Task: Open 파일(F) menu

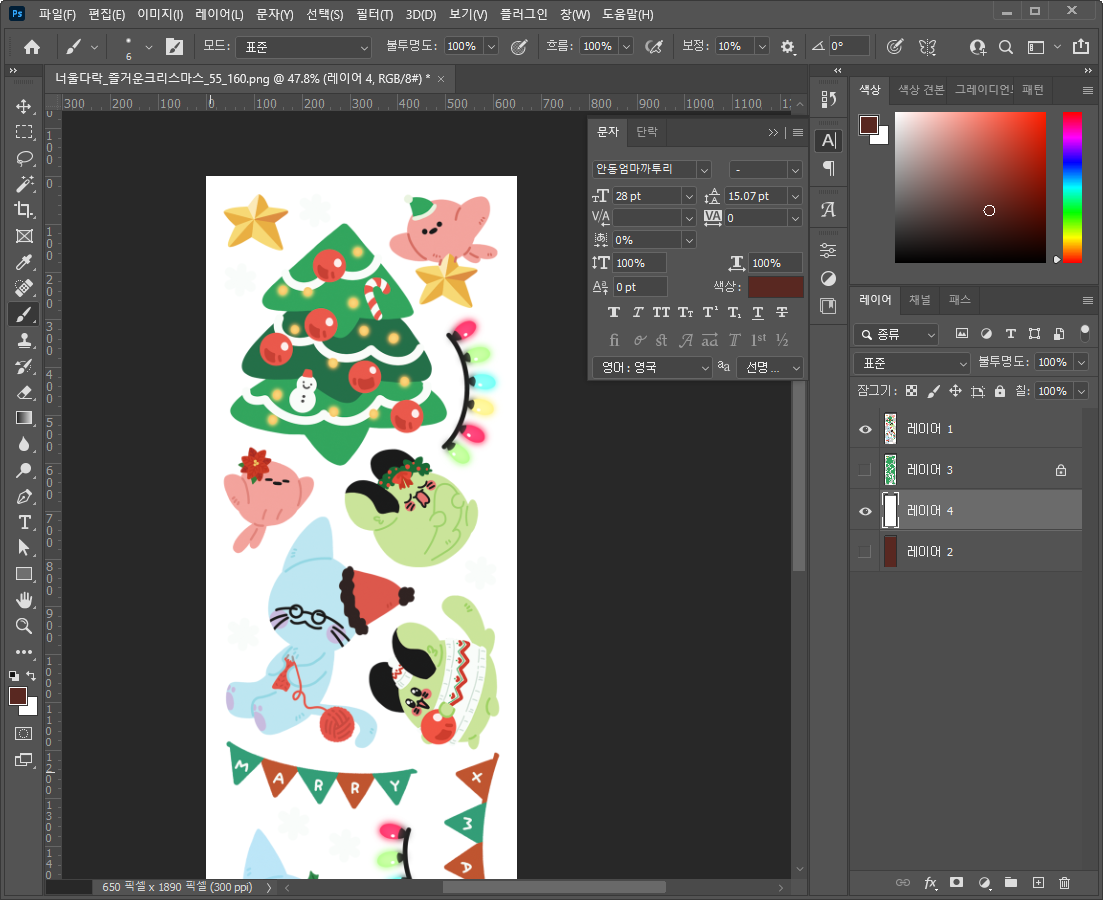Action: 57,14
